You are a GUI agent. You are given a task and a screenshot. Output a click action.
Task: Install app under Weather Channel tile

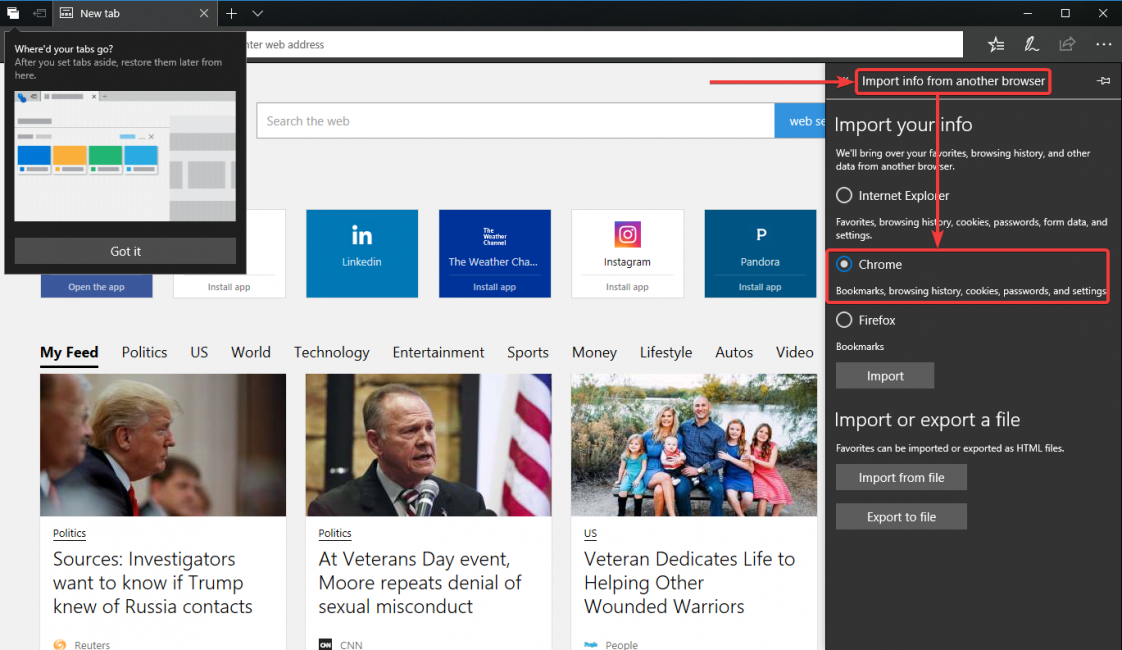point(494,287)
